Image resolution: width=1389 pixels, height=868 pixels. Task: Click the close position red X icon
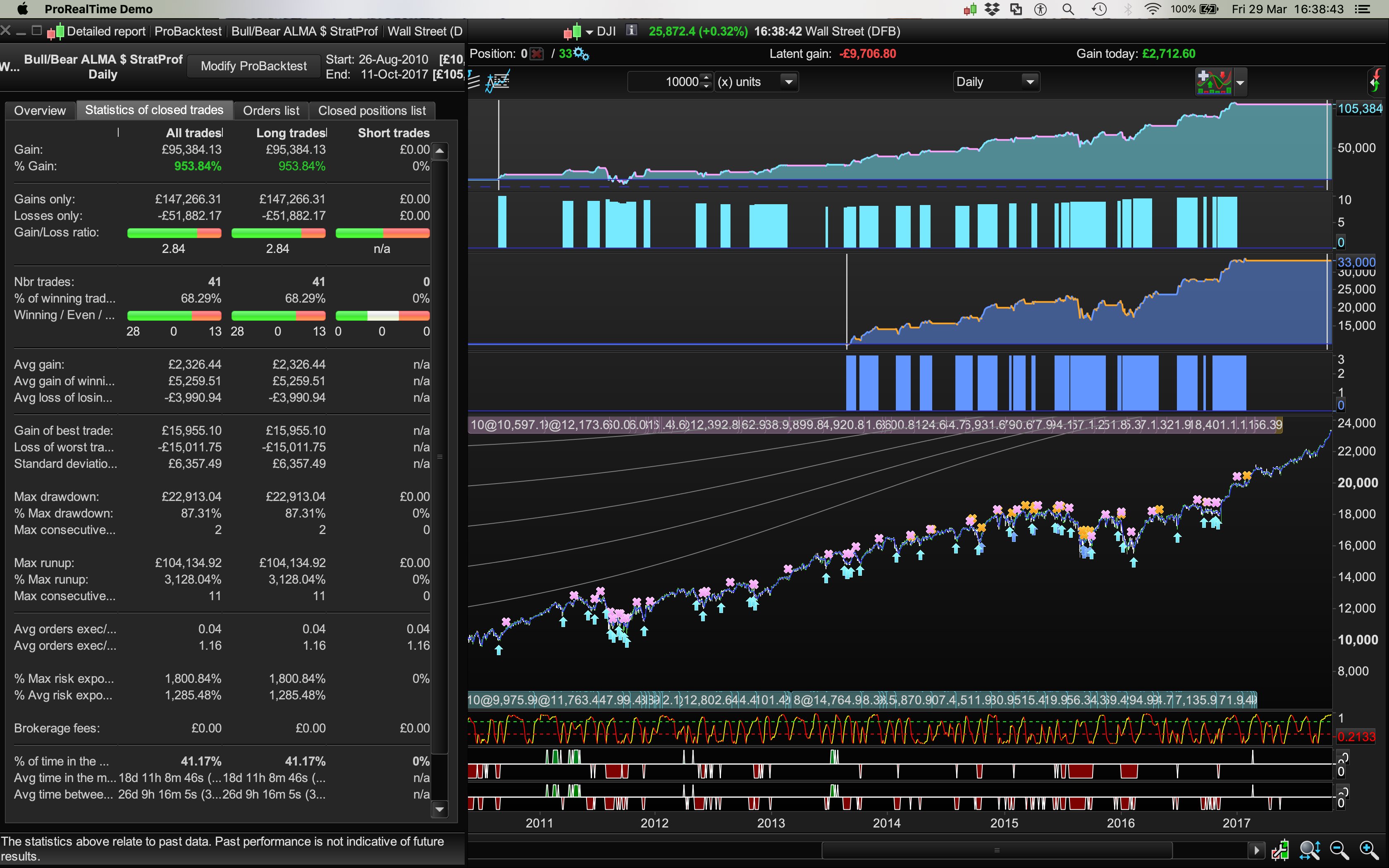(537, 54)
